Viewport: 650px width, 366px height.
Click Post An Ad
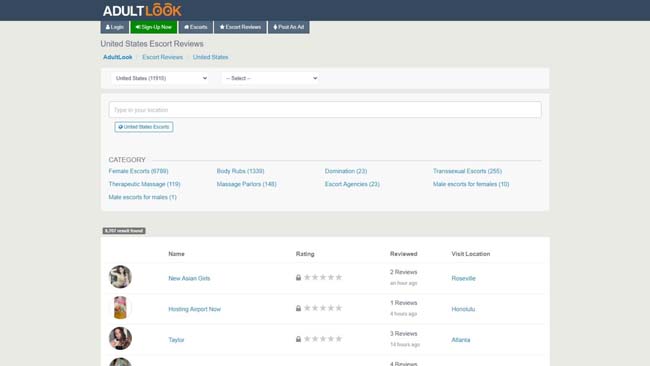tap(289, 27)
